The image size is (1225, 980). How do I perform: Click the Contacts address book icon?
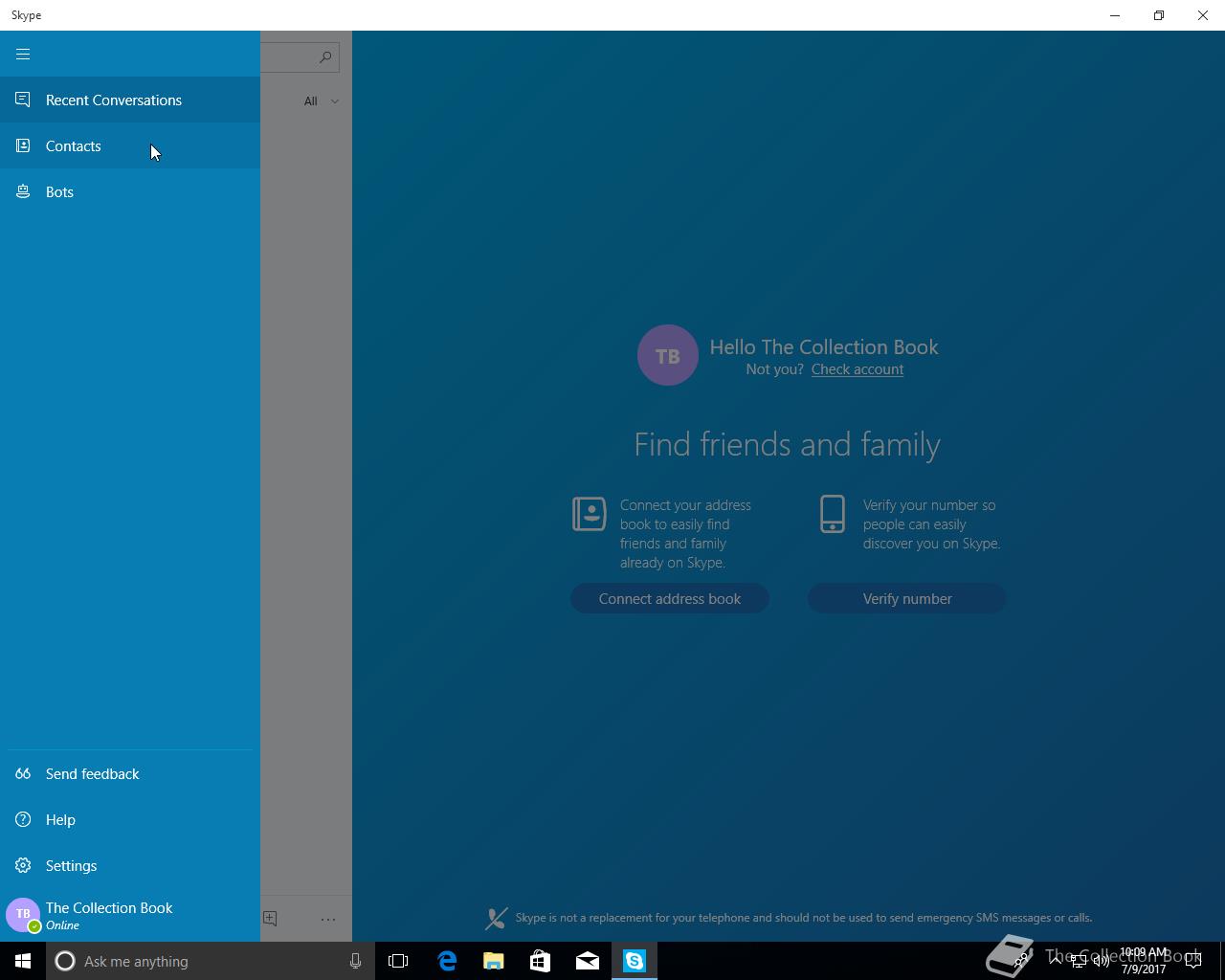tap(23, 145)
